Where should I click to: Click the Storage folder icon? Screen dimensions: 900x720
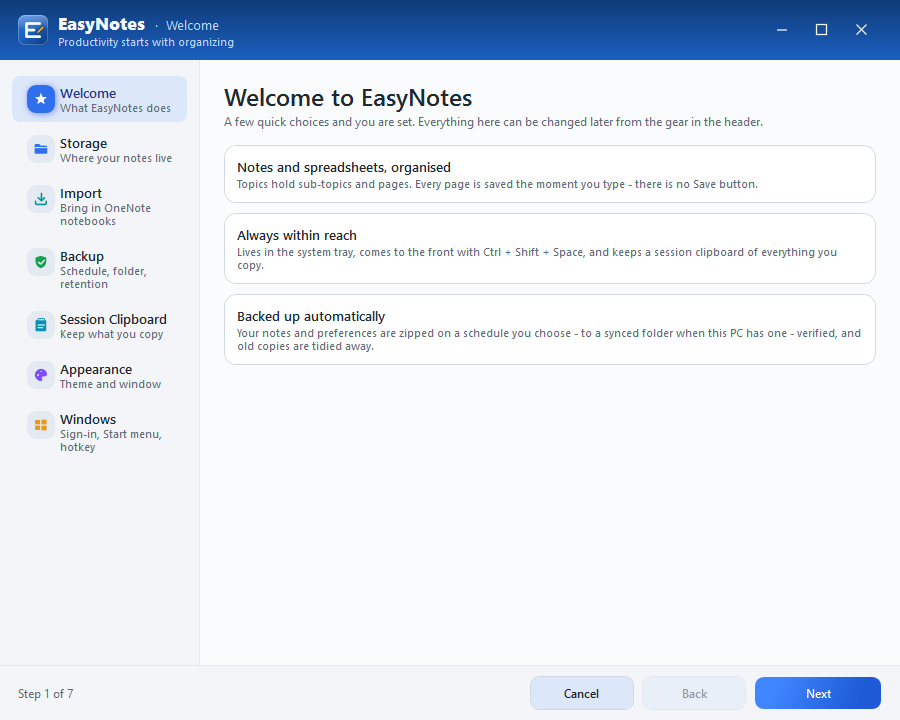point(41,149)
